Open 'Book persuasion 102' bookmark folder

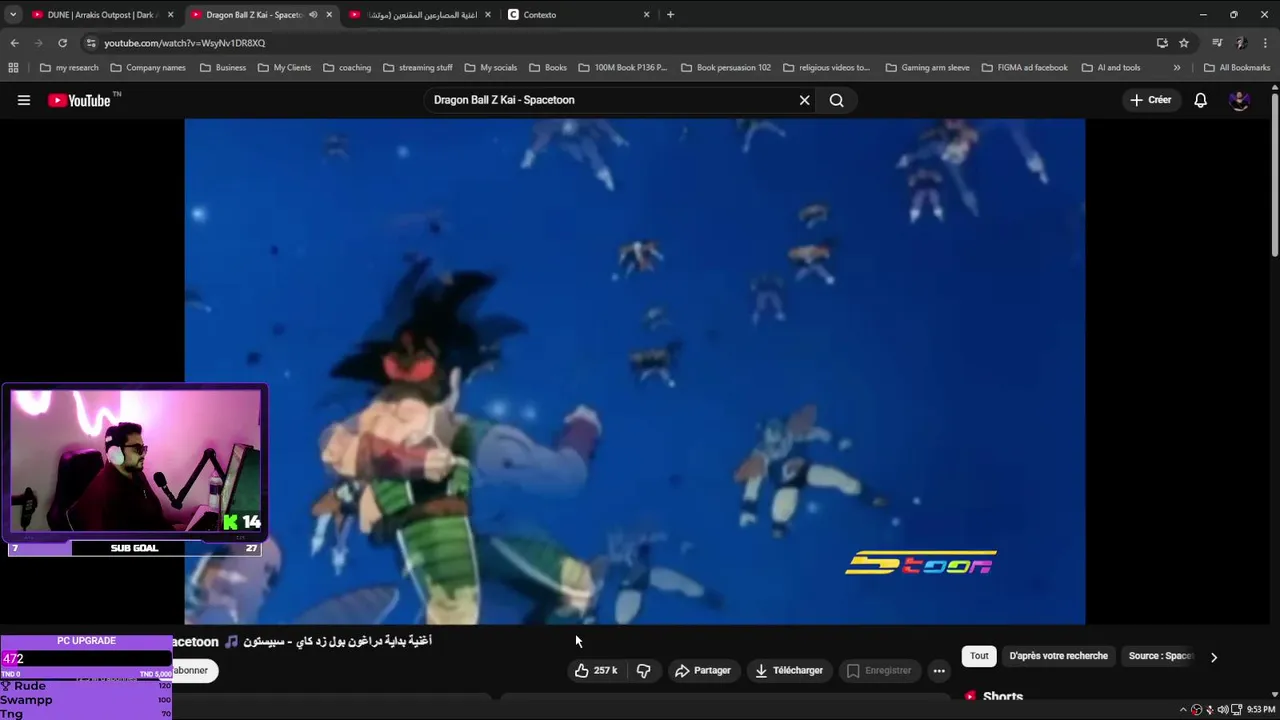point(726,68)
